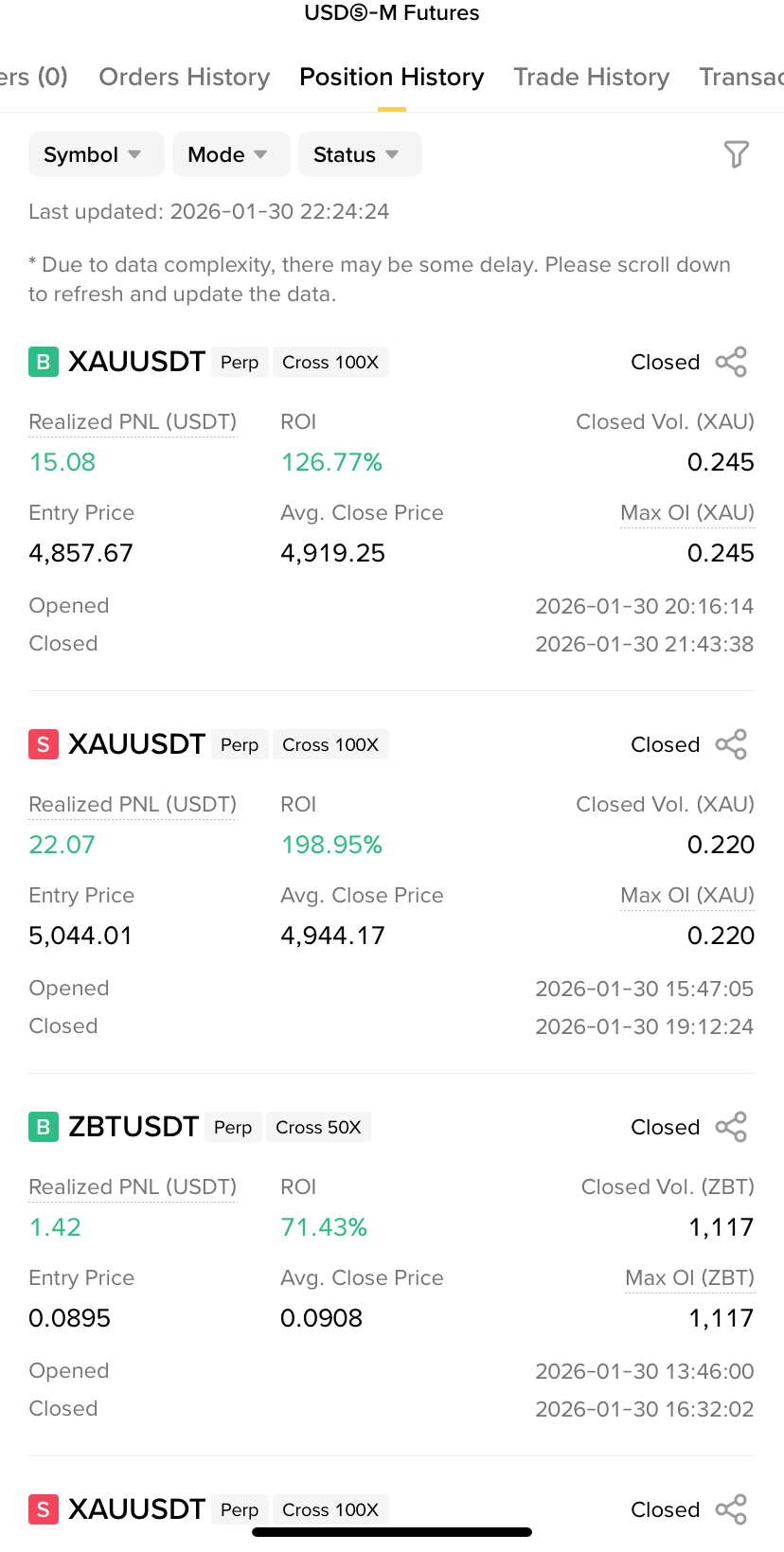Switch to the Trade History tab

[591, 77]
